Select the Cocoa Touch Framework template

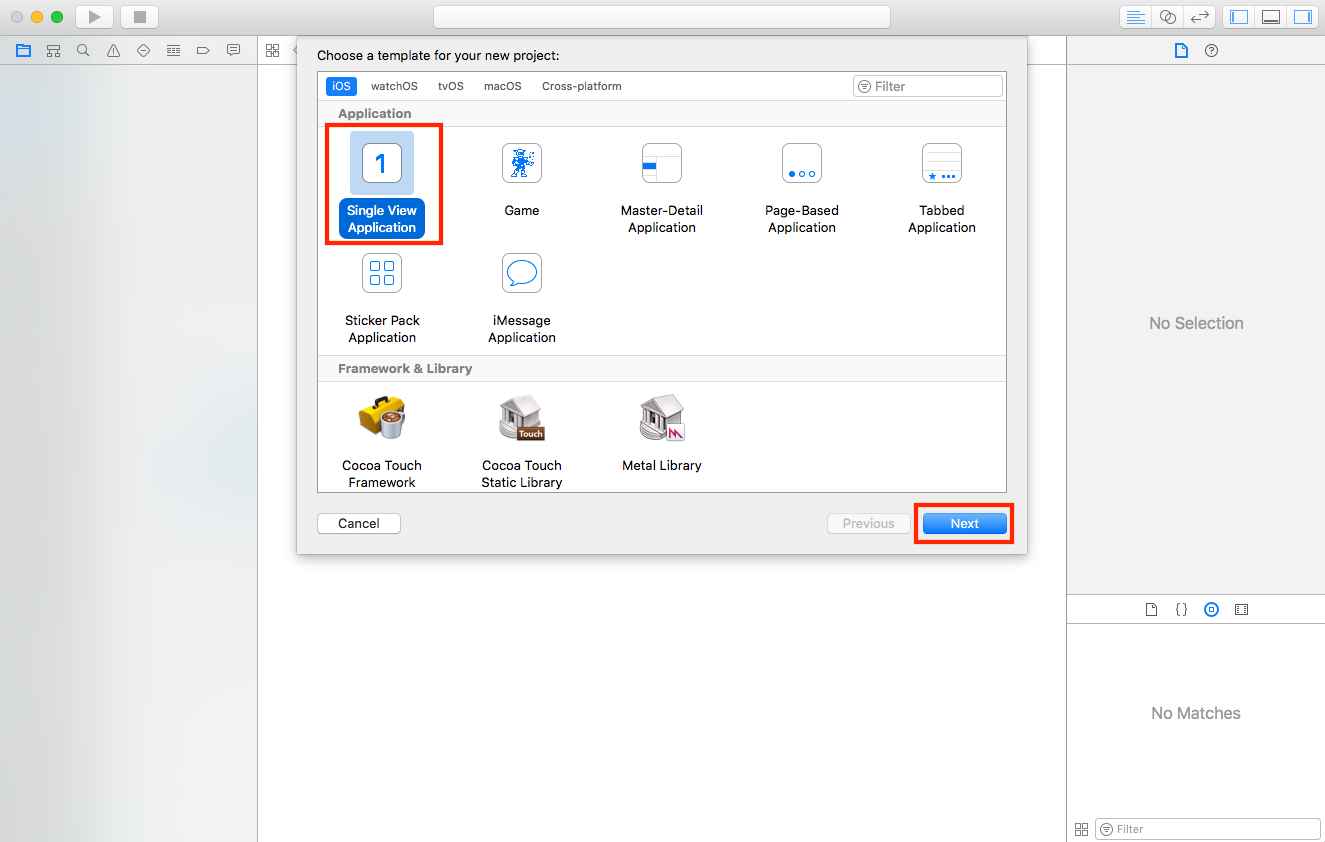(382, 441)
